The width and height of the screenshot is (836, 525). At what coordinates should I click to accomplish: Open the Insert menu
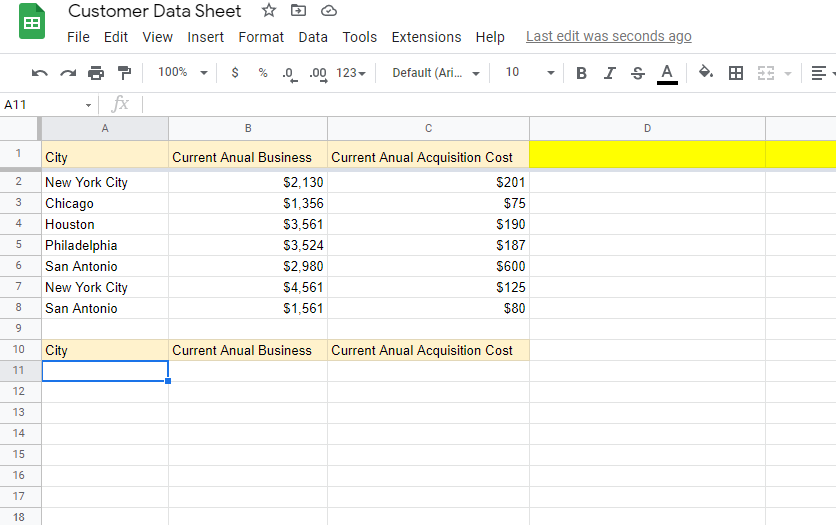click(206, 37)
